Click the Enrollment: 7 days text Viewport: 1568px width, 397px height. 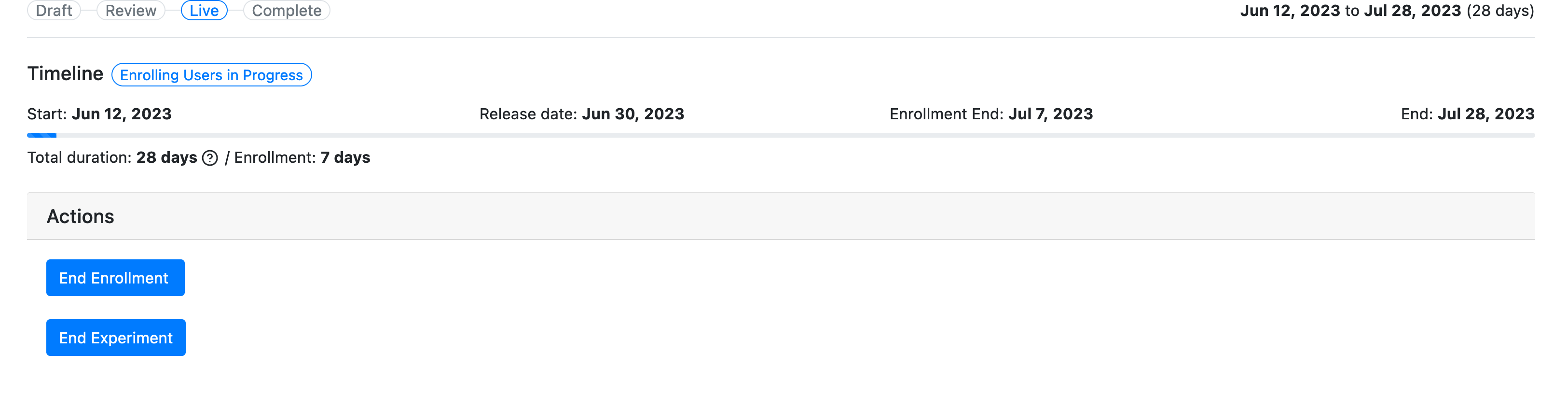point(302,158)
